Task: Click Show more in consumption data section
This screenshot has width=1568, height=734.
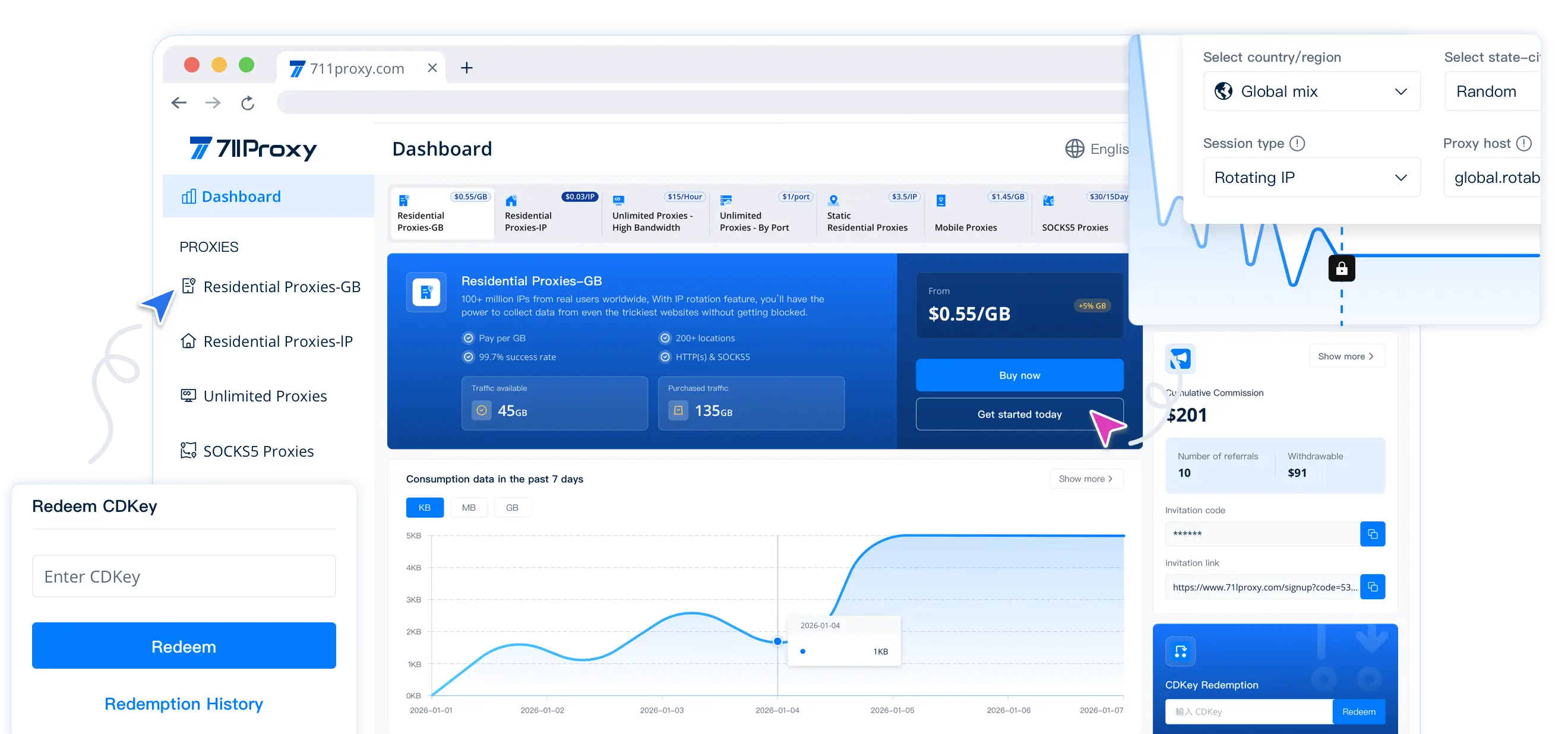Action: click(1086, 479)
